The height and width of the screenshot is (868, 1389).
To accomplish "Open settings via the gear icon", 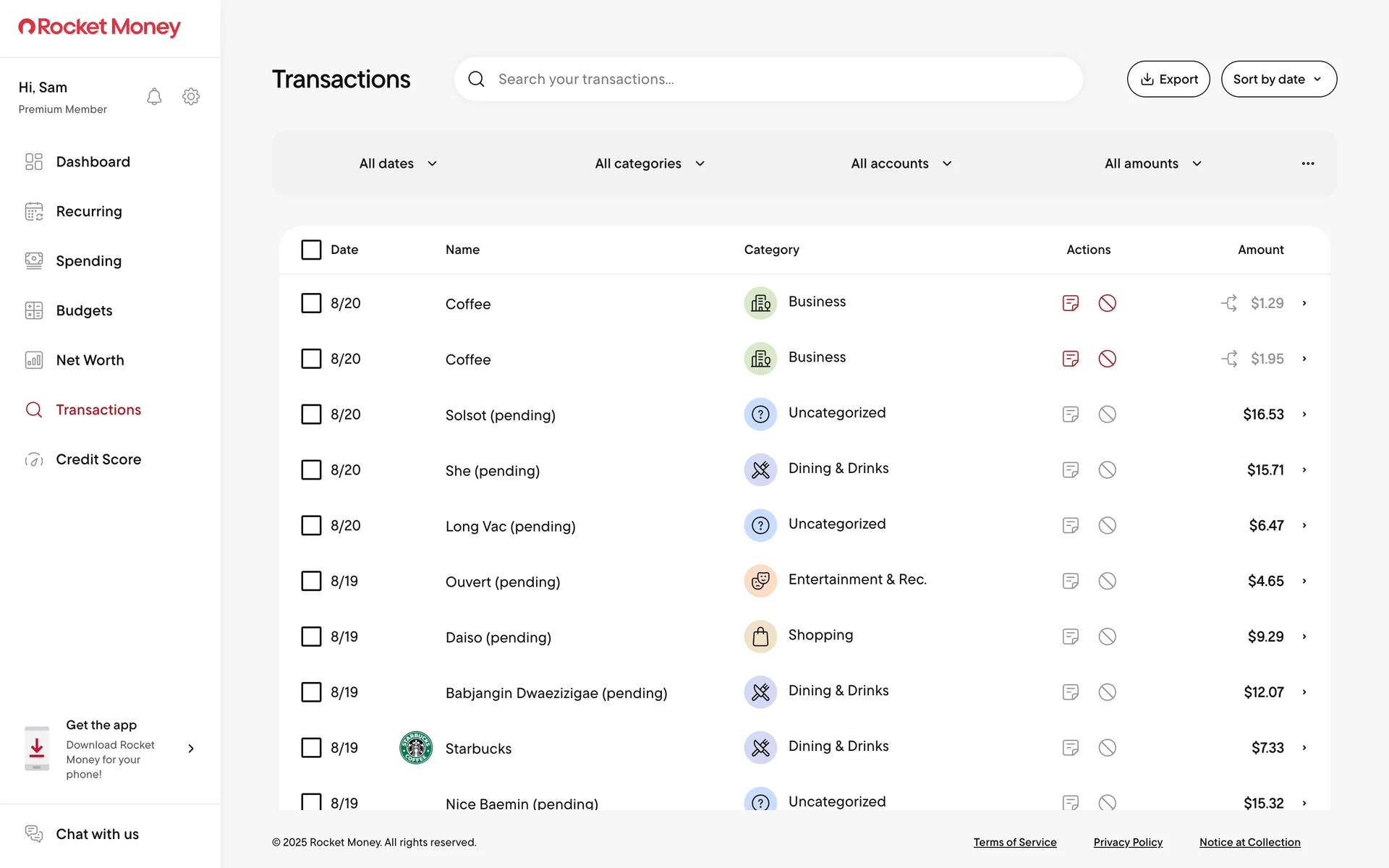I will 191,97.
